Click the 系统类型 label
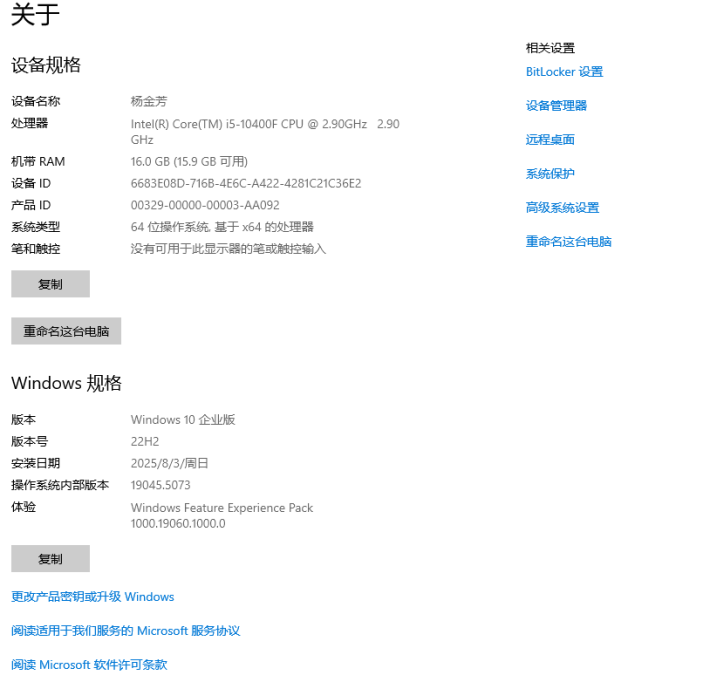Viewport: 710px width, 682px height. [36, 227]
